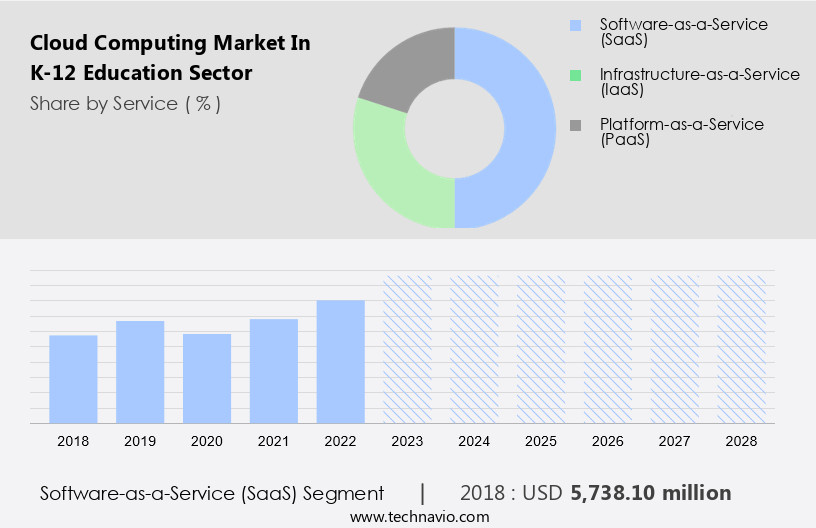Click the gray Platform-as-a-Service legend swatch
Screen dimensions: 816x528
(574, 125)
